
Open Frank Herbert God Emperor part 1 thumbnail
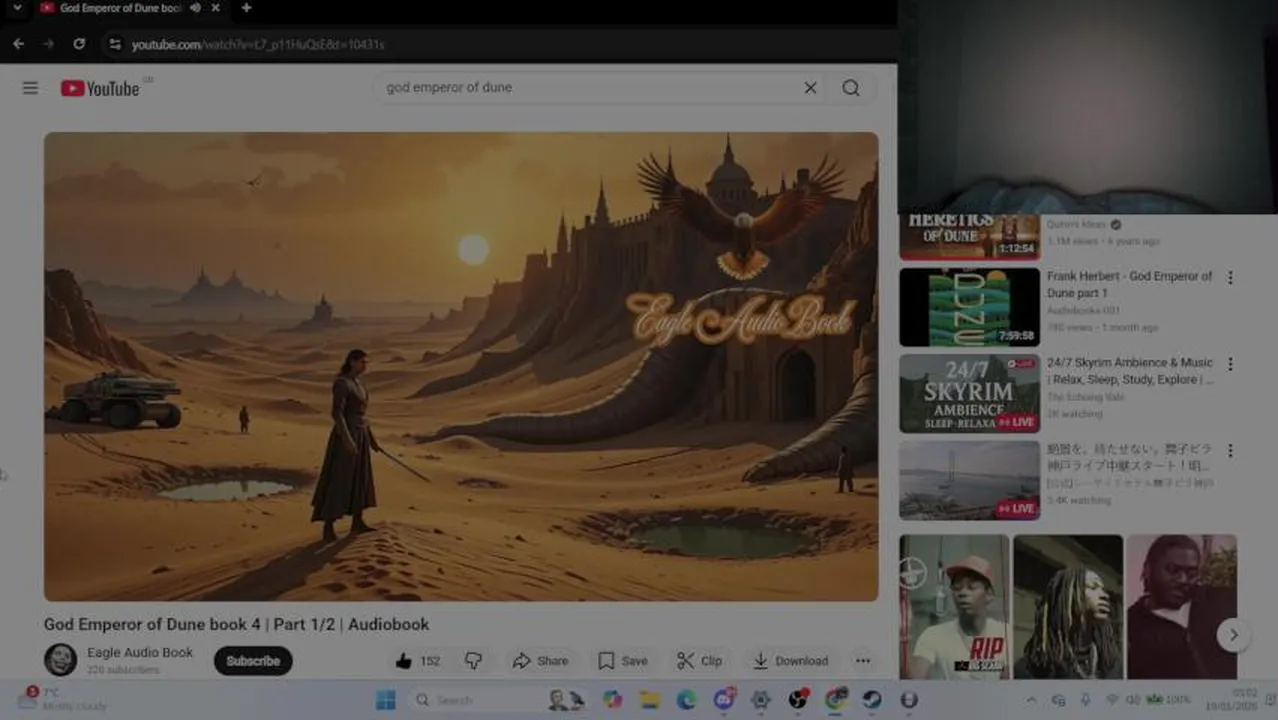coord(969,307)
